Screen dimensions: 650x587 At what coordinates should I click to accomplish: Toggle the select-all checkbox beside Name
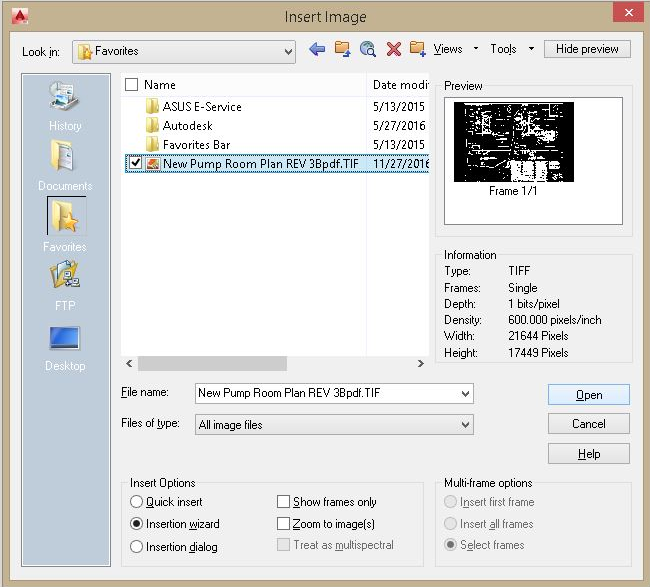click(131, 85)
